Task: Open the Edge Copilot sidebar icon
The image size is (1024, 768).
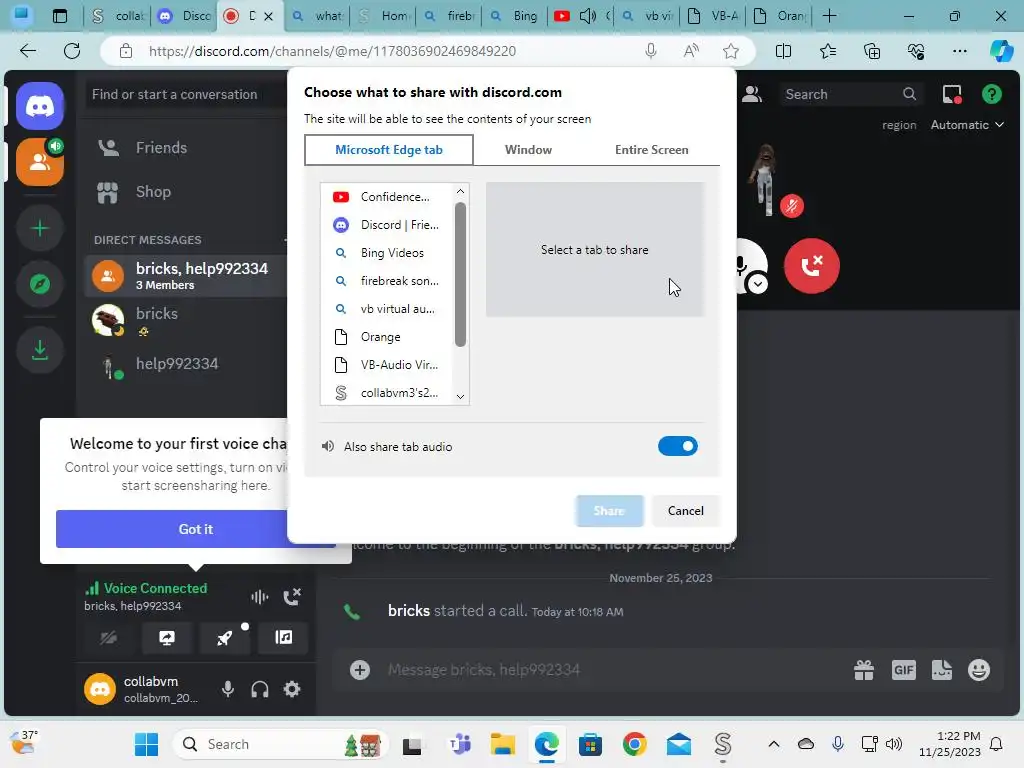Action: 1000,51
